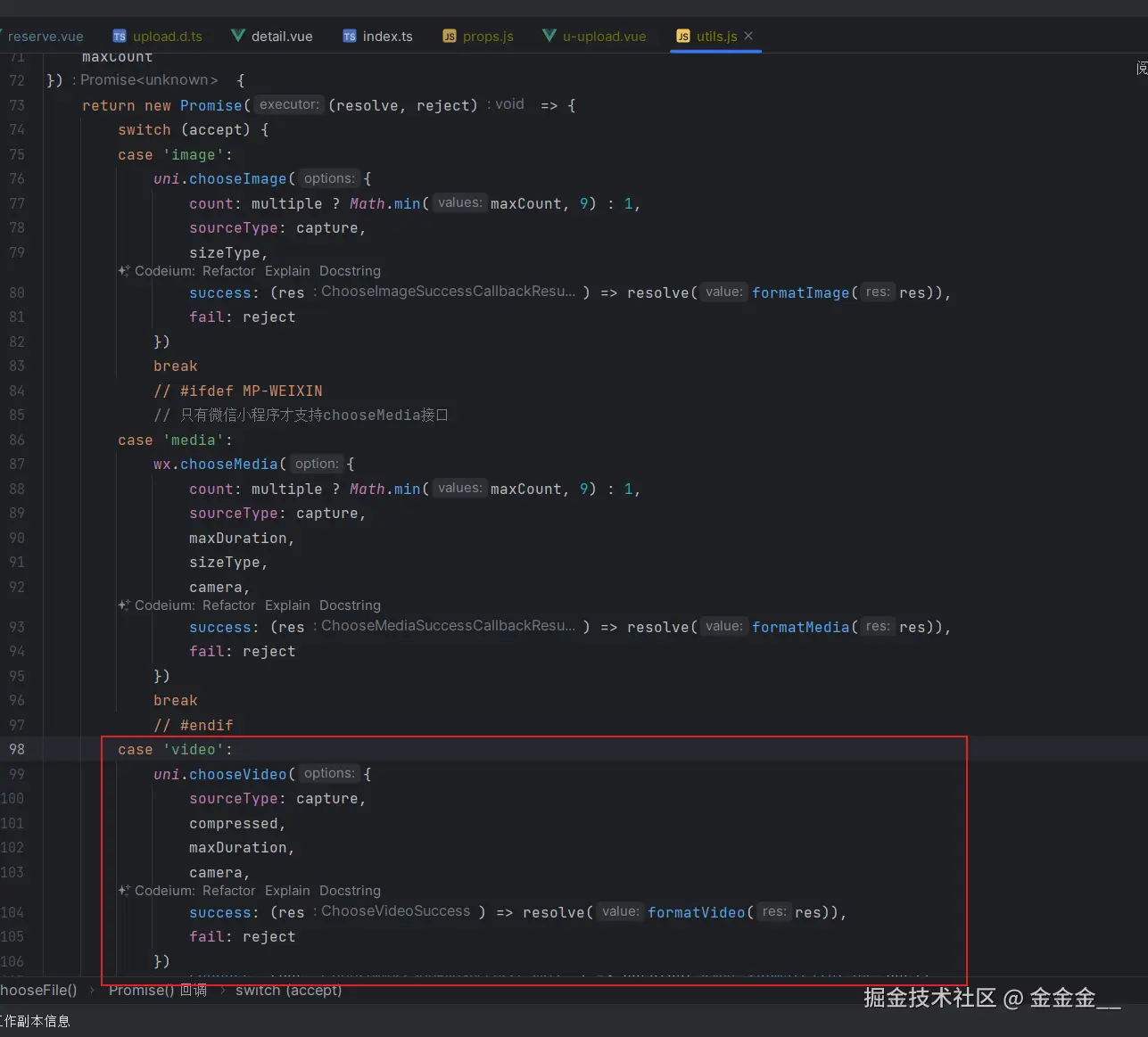Click 'Promise<unknown>' type hint on line 72
The width and height of the screenshot is (1148, 1037).
149,80
